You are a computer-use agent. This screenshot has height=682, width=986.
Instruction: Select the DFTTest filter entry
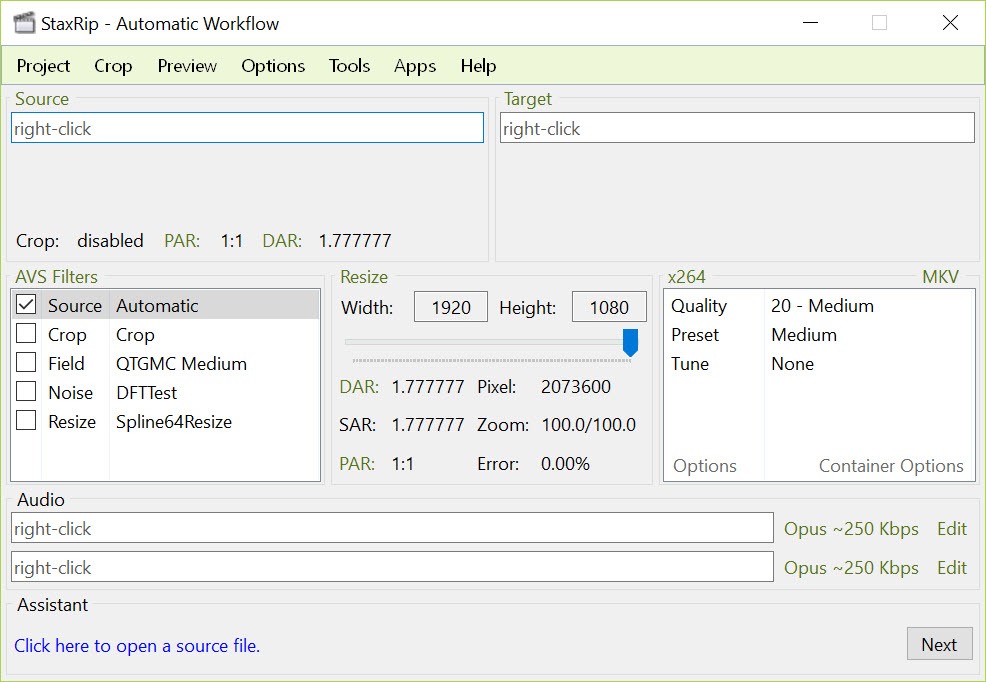coord(147,393)
